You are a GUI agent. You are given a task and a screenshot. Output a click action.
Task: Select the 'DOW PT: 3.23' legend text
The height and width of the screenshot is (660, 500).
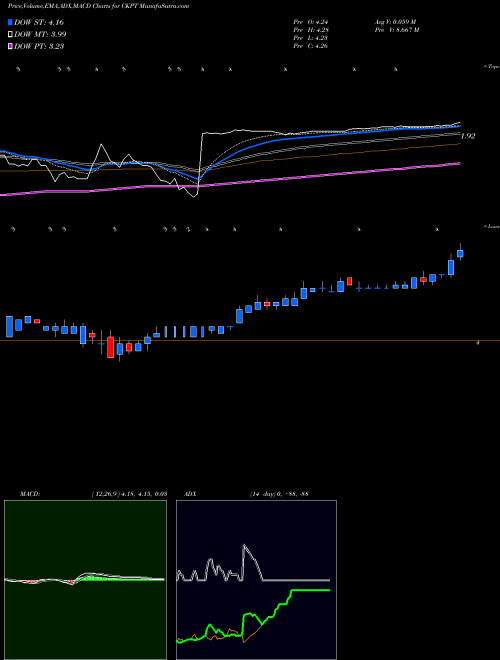(x=39, y=46)
